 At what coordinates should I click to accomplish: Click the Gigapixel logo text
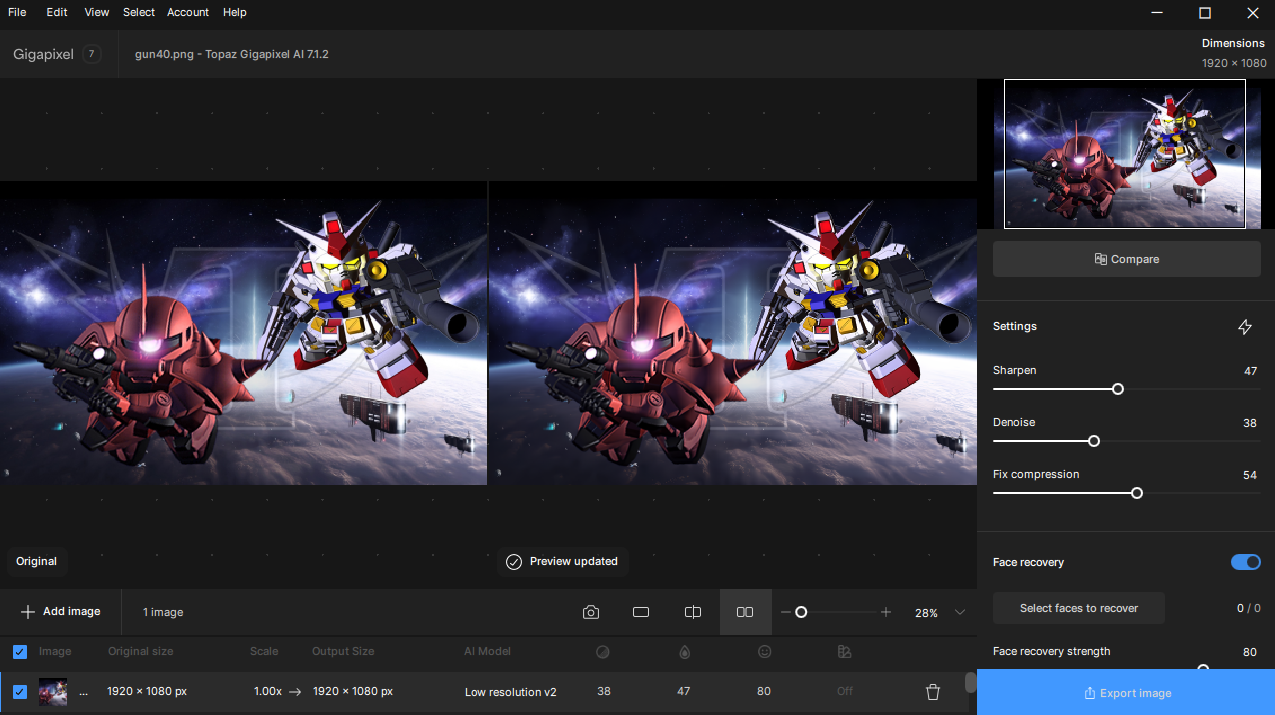[43, 54]
